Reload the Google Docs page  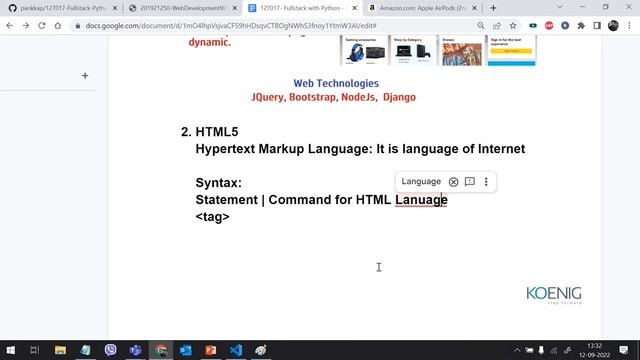[42, 26]
